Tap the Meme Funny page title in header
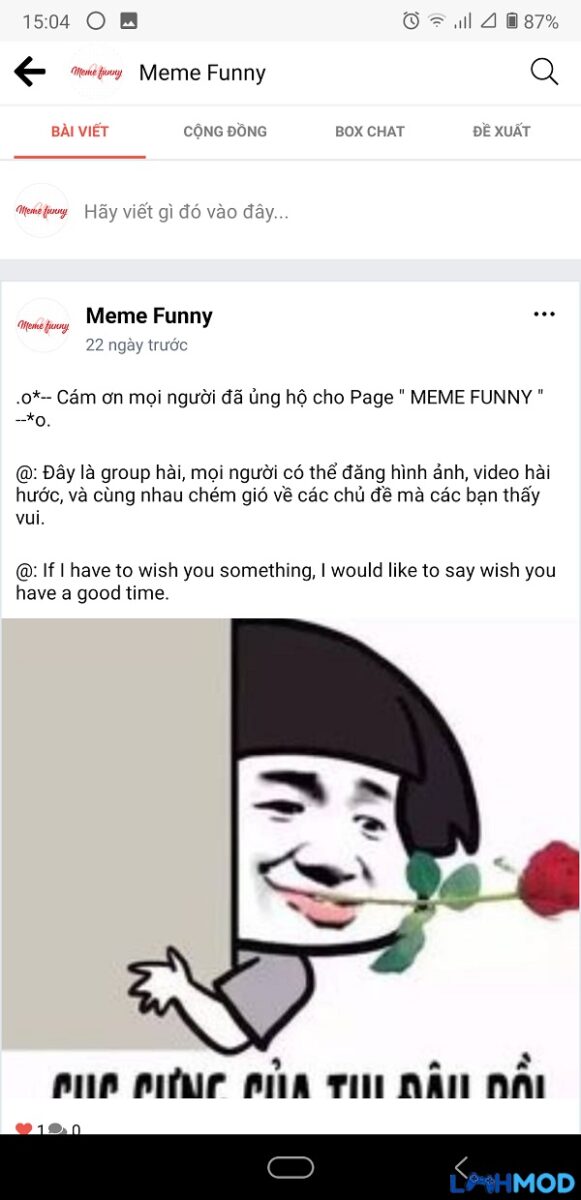The width and height of the screenshot is (581, 1200). [202, 73]
